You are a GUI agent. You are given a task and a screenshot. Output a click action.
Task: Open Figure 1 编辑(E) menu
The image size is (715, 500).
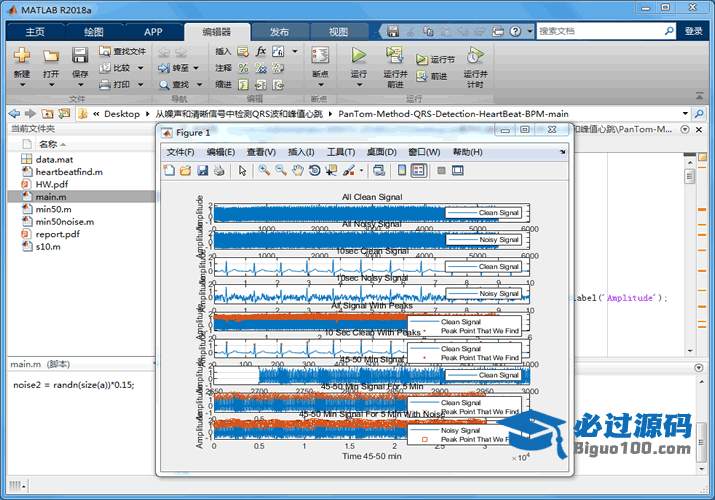[221, 152]
